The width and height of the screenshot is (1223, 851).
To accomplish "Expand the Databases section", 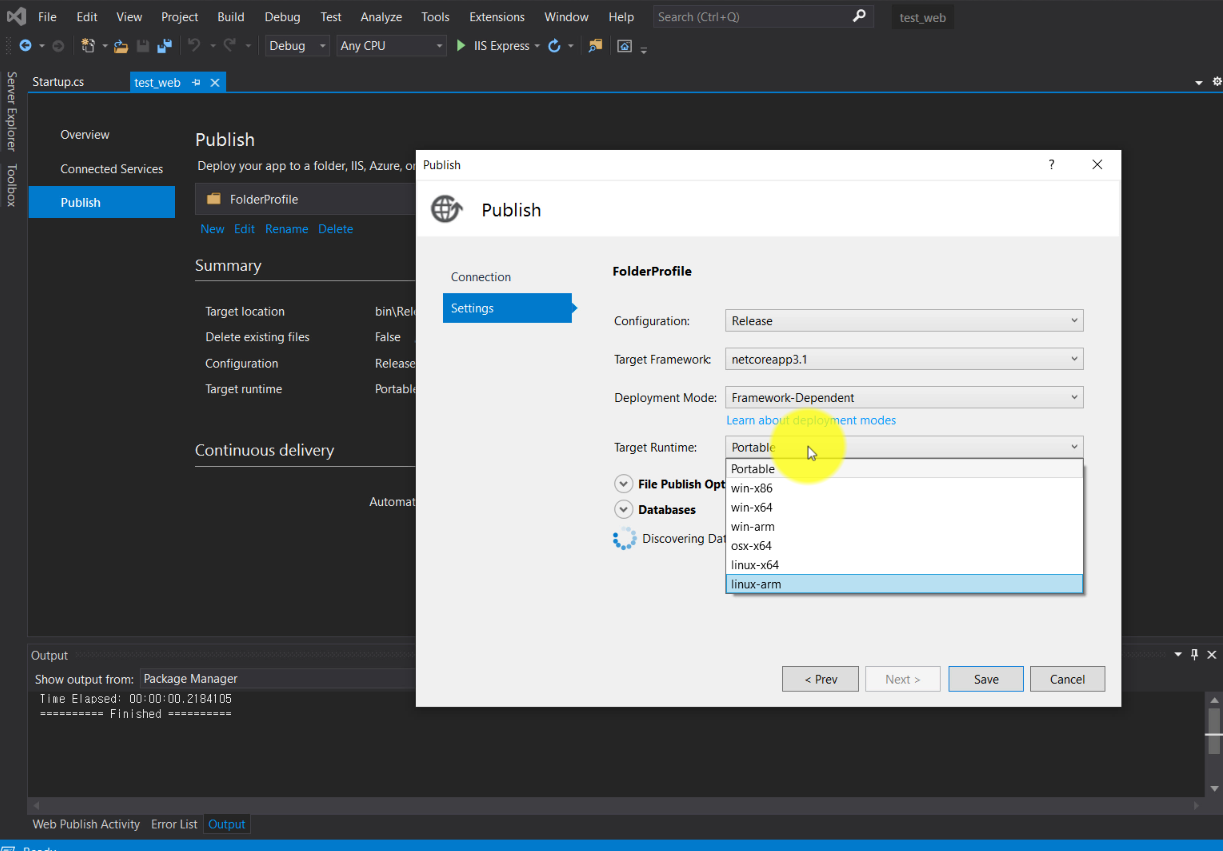I will (x=623, y=509).
